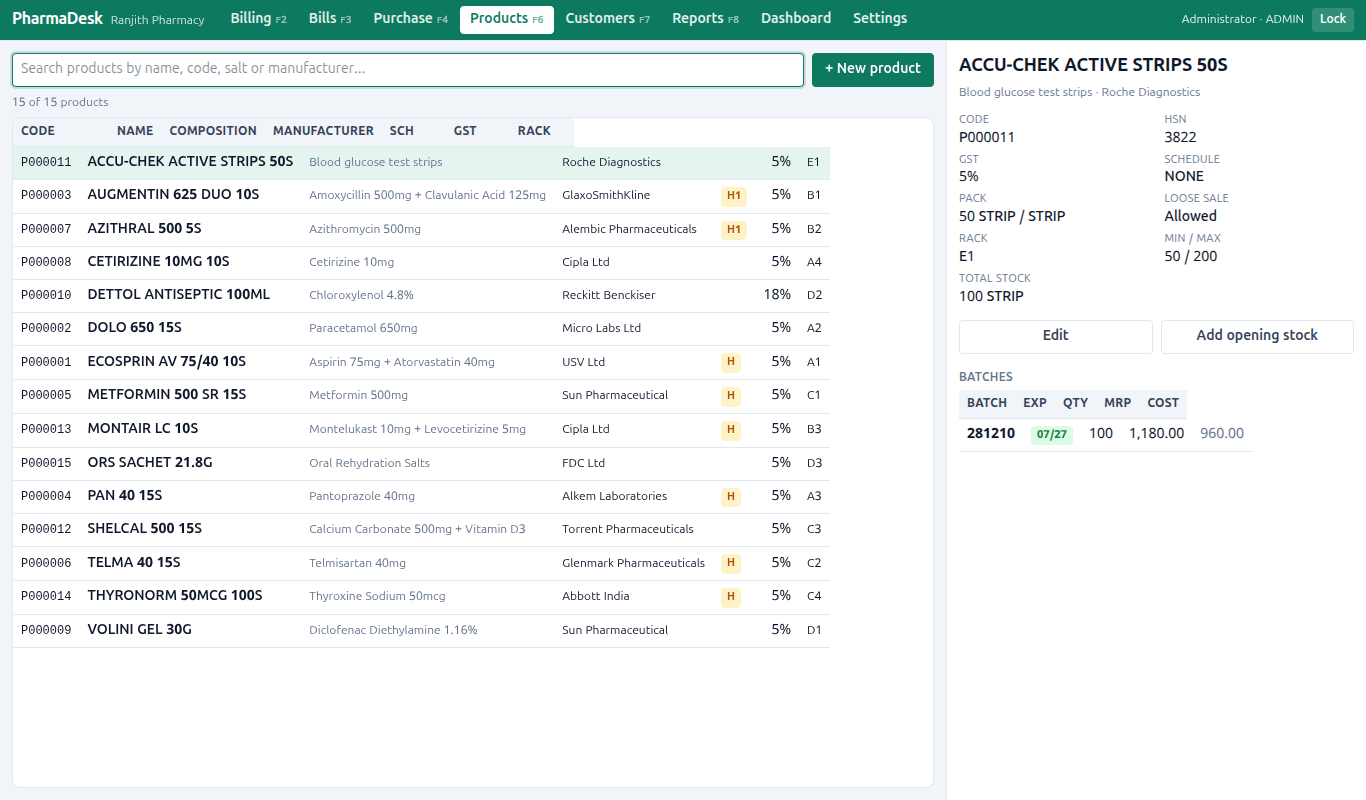Open the Dashboard tab
1366x800 pixels.
click(x=796, y=19)
